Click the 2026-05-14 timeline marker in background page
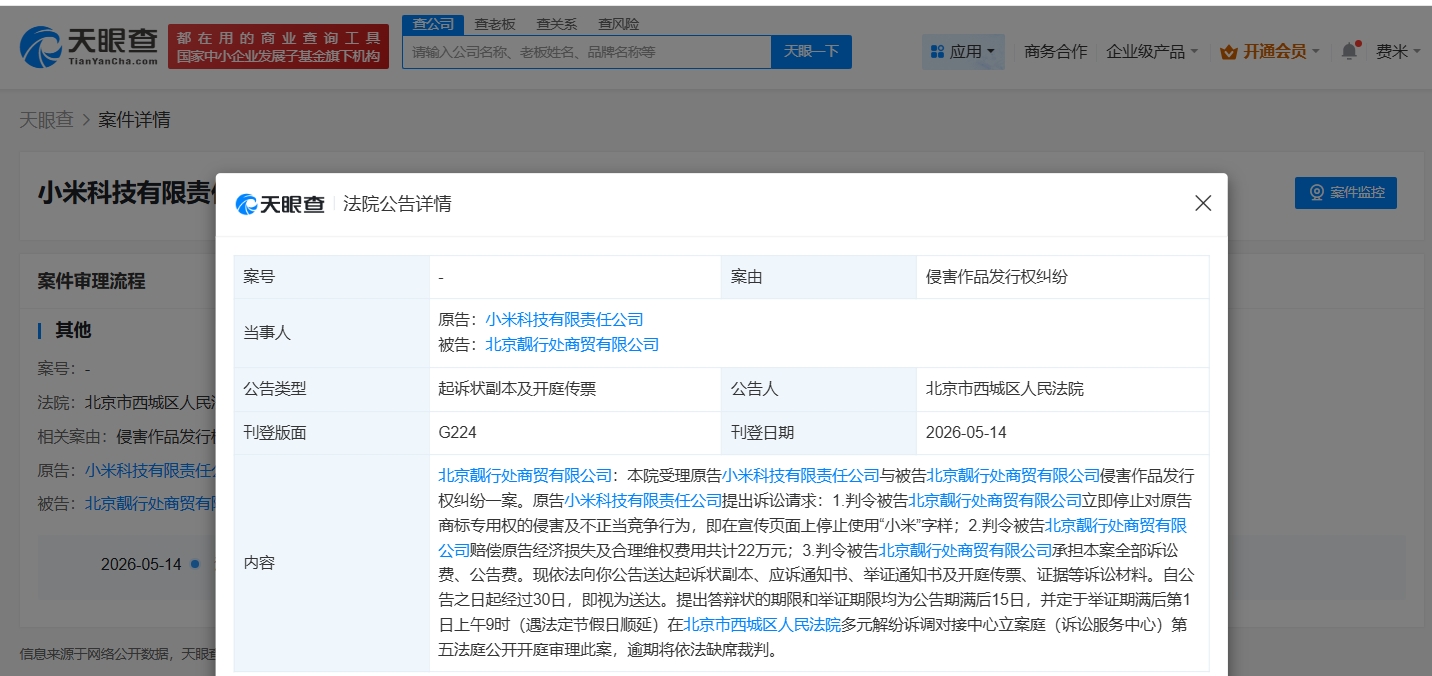This screenshot has height=676, width=1432. pos(195,564)
